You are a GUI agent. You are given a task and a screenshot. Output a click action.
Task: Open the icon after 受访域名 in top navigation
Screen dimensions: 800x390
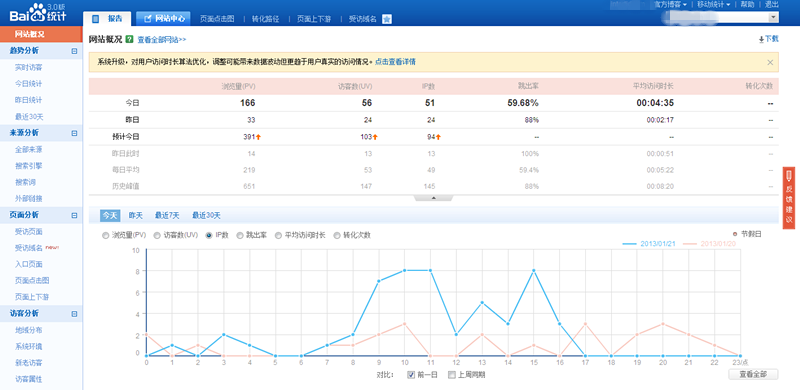(x=387, y=19)
